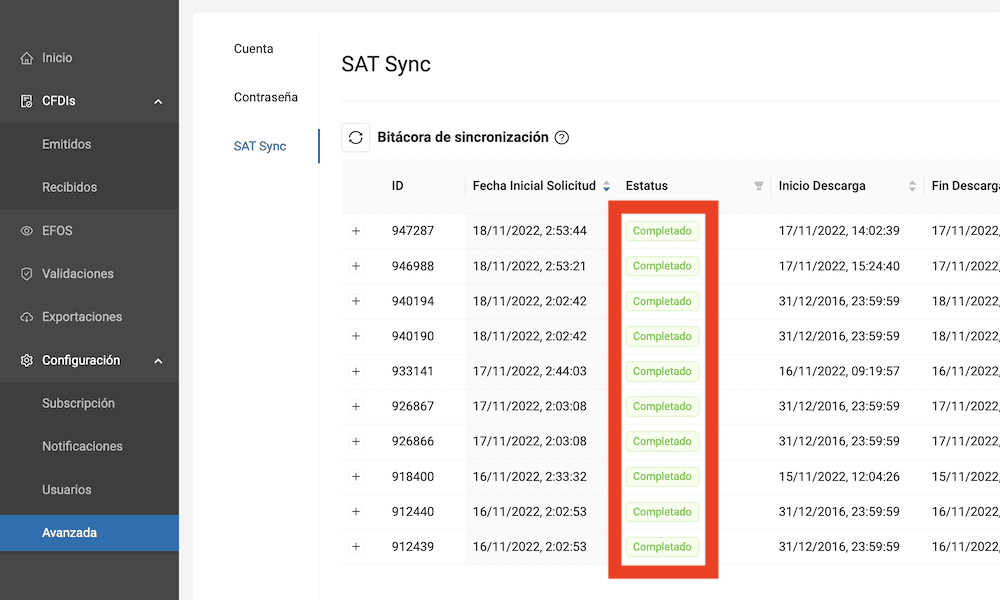Sort by Fecha Inicial Solicitud arrows

coord(606,186)
